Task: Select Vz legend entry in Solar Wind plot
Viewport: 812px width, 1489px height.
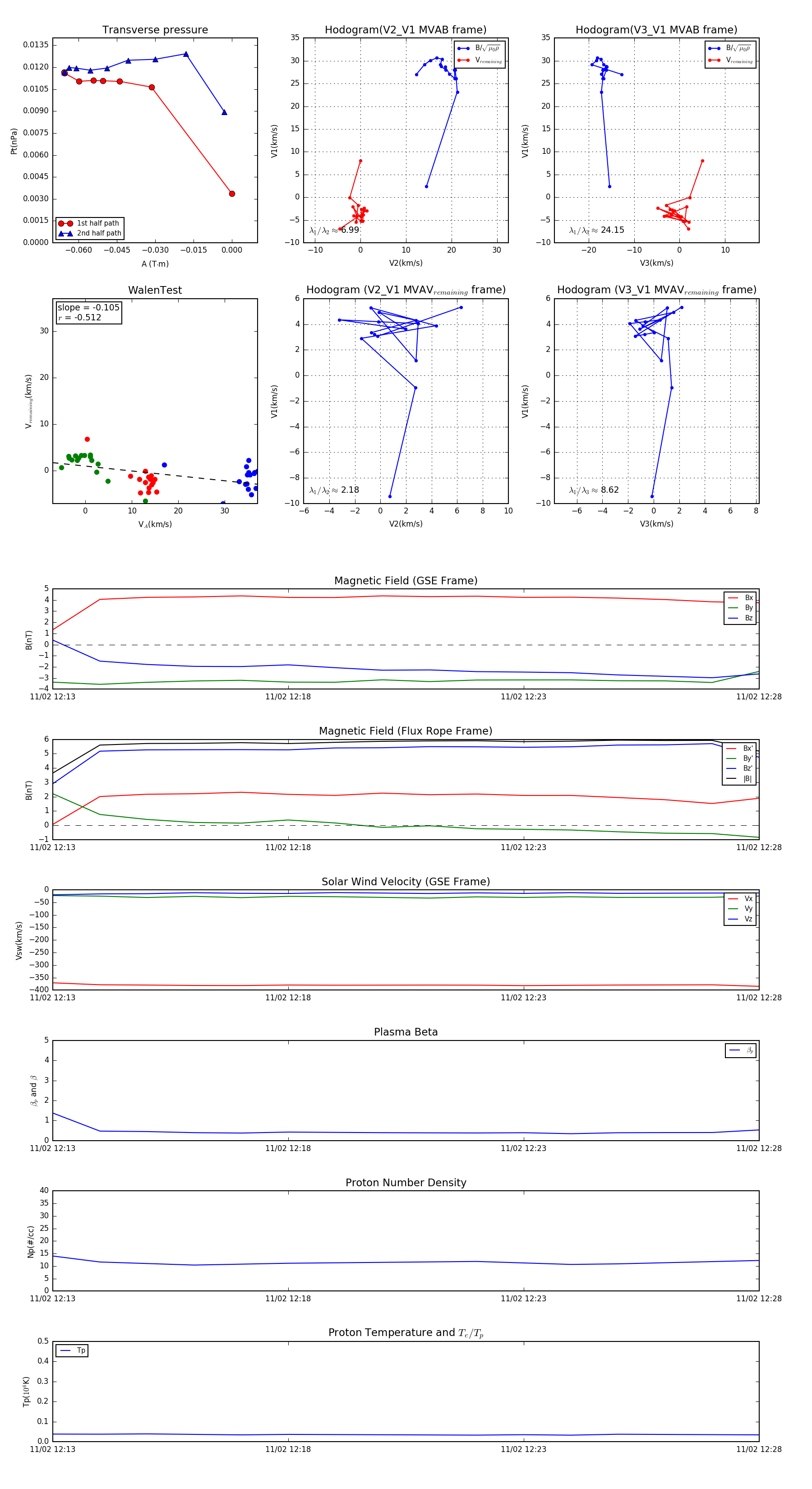Action: coord(741,919)
